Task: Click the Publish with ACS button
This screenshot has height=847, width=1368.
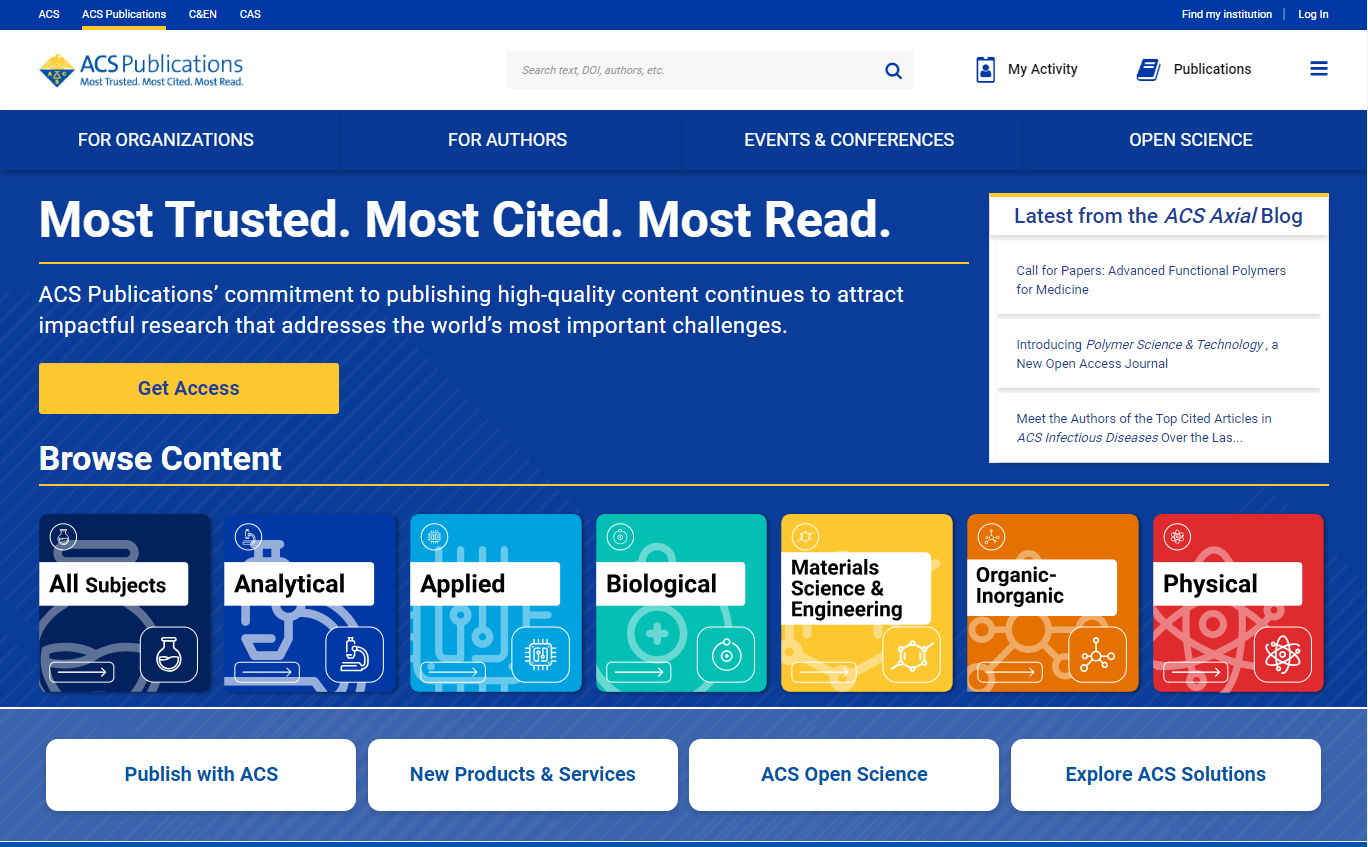Action: 201,775
